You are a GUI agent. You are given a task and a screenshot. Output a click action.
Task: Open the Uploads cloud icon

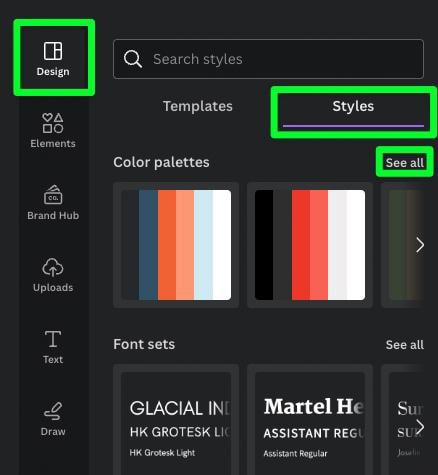point(53,267)
